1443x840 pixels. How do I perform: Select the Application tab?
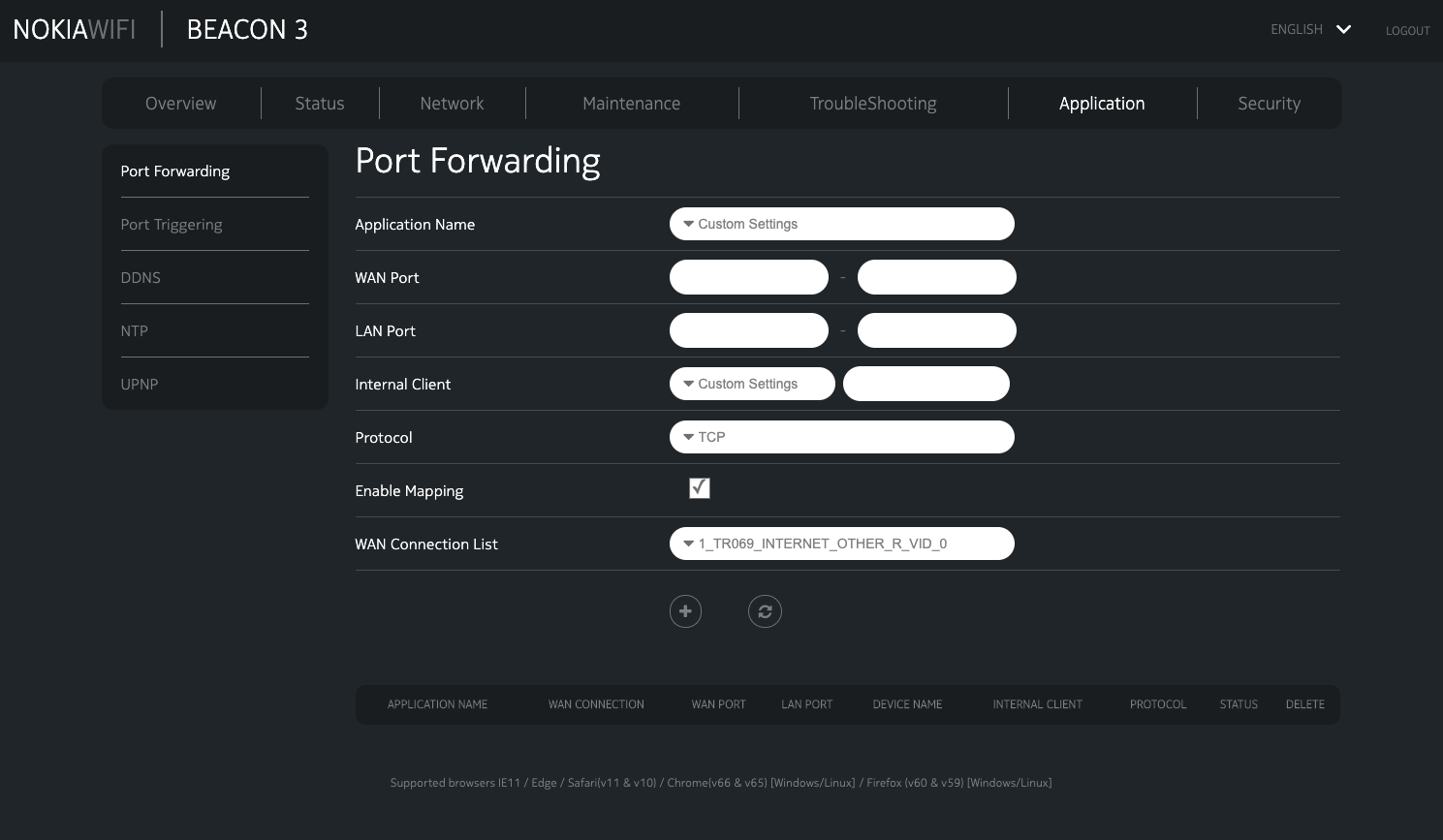[1102, 104]
